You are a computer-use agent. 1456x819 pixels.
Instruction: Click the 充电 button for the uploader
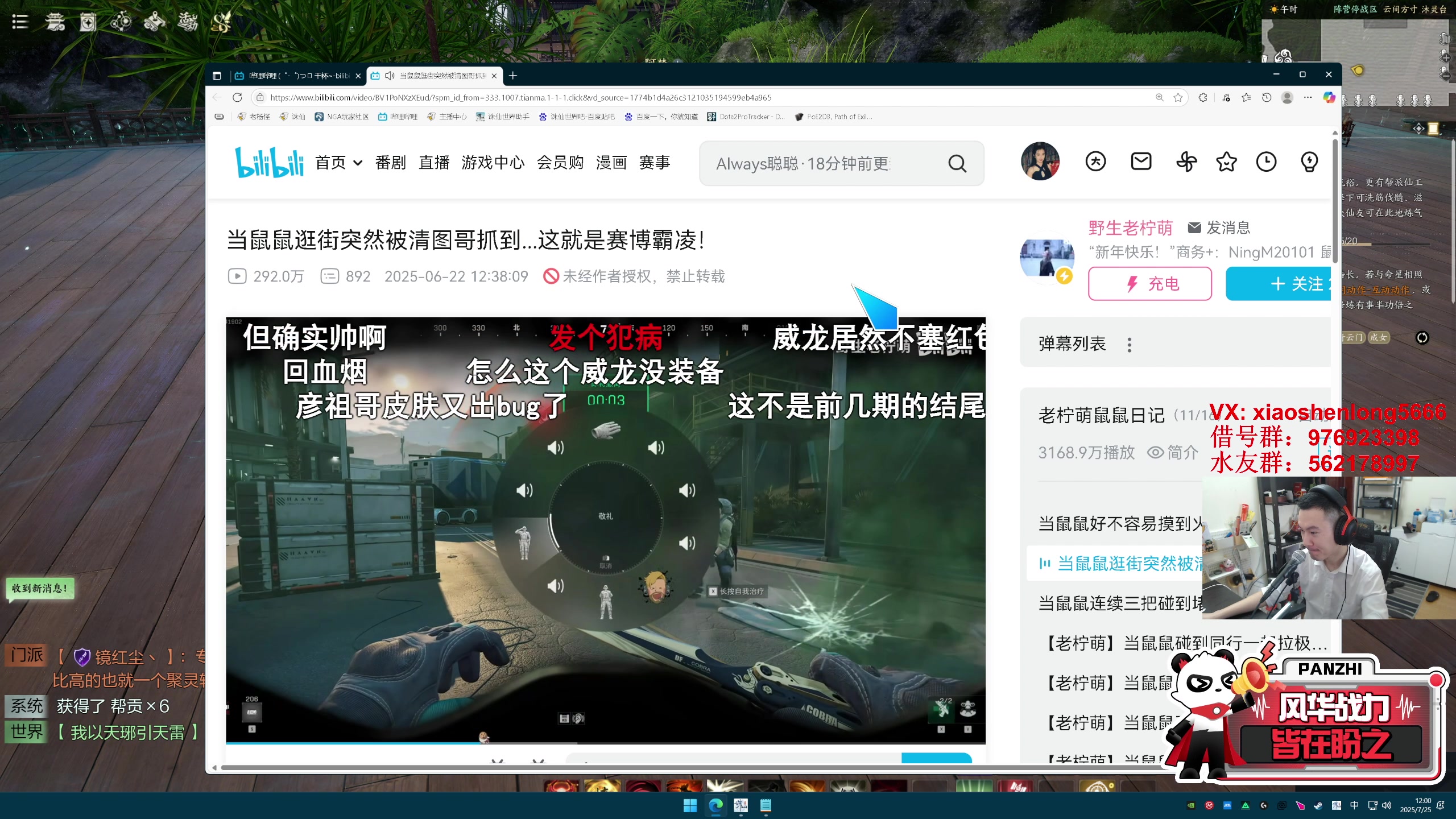click(1150, 283)
